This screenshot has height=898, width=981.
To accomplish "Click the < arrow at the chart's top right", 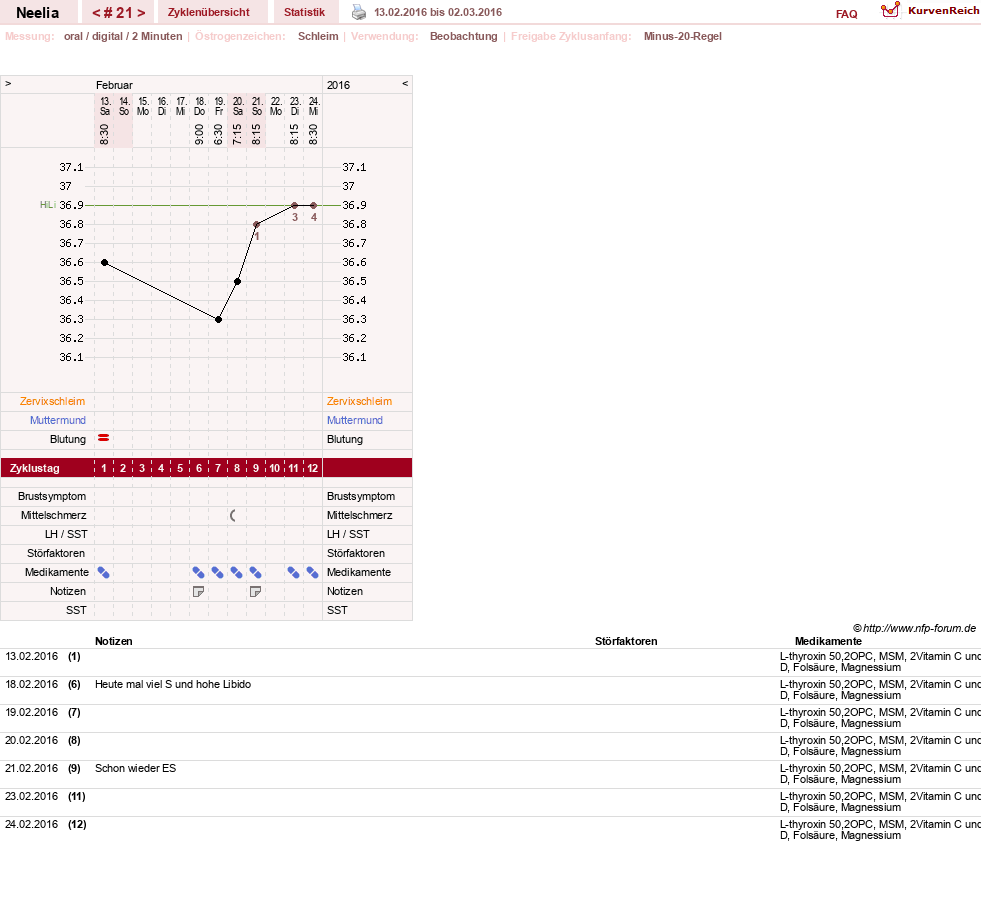I will click(x=405, y=83).
